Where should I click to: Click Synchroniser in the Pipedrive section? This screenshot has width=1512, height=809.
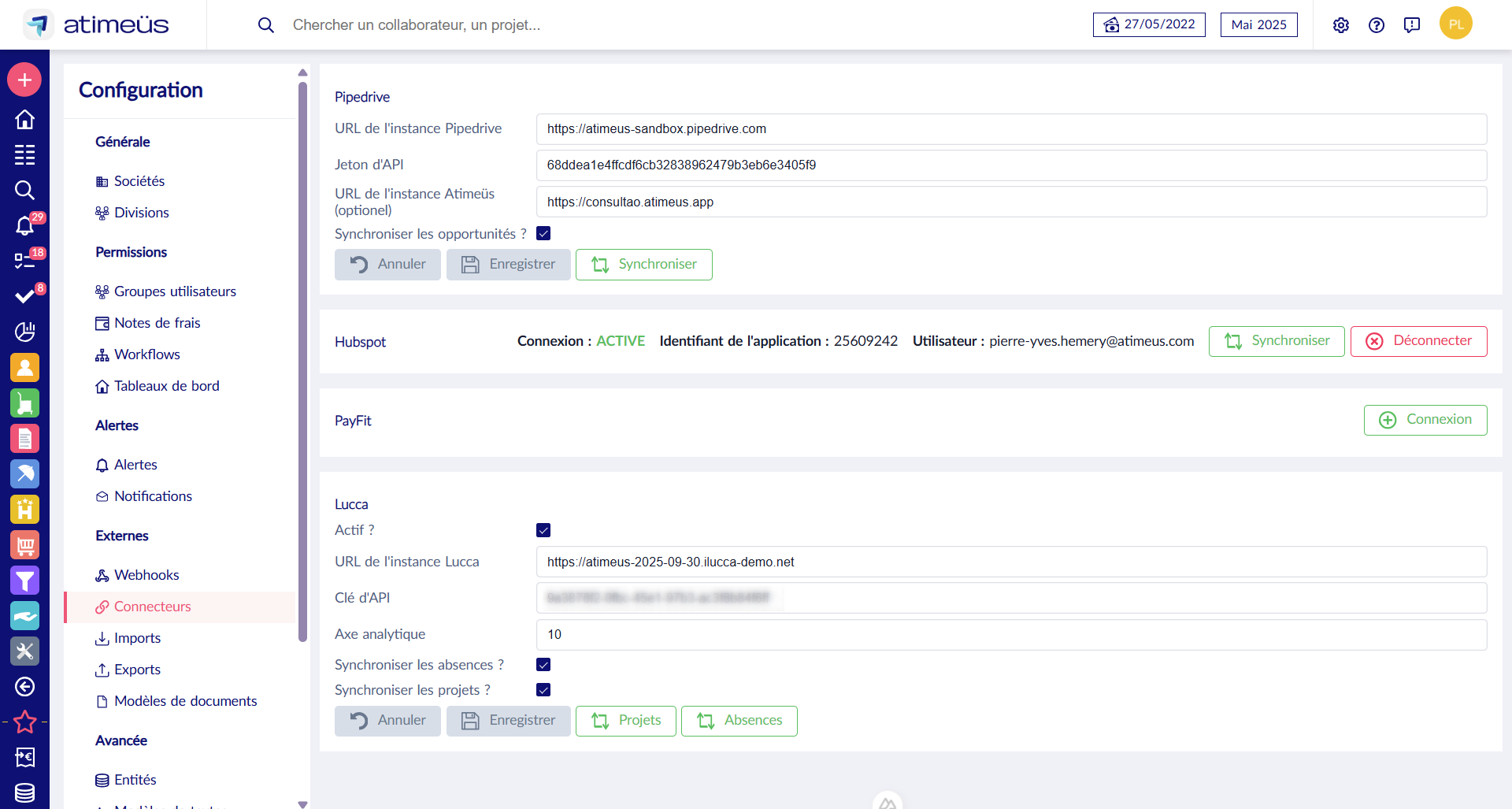coord(644,265)
